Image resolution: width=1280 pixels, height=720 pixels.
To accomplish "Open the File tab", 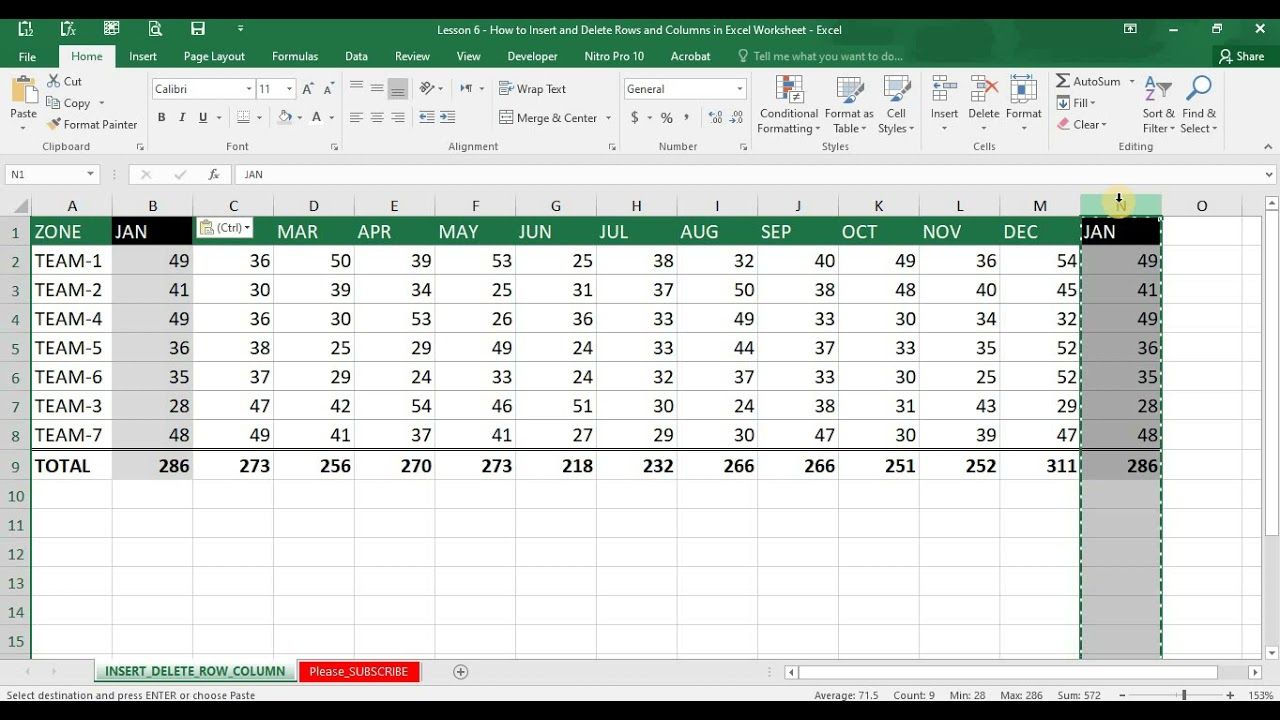I will [27, 56].
